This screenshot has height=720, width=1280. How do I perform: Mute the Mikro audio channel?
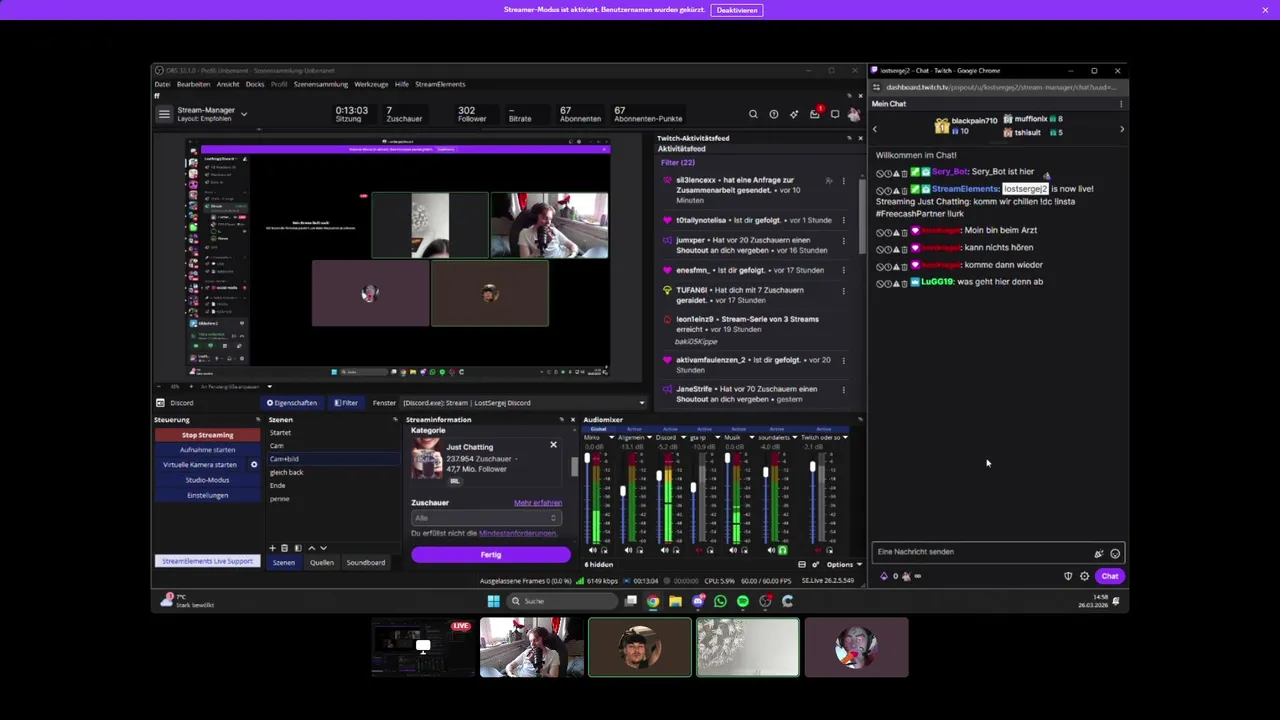[x=593, y=550]
